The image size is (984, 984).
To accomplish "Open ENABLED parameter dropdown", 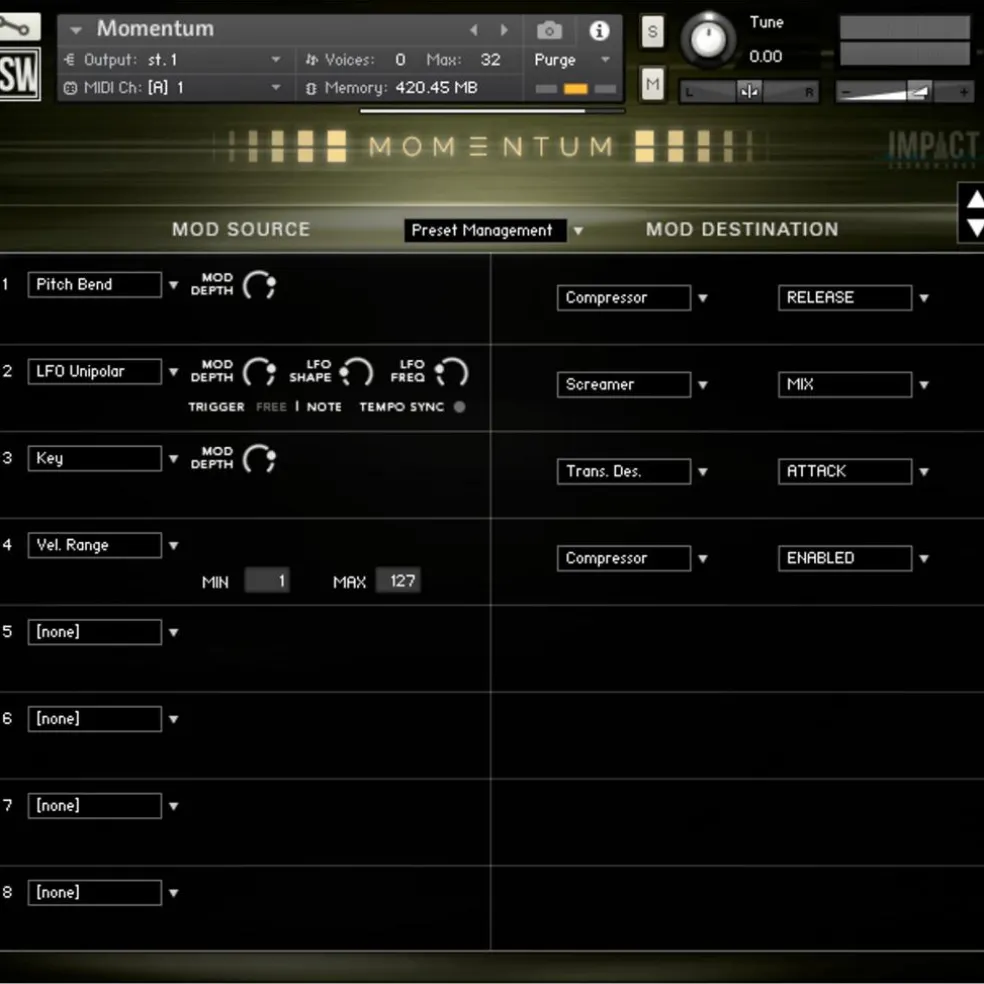I will pyautogui.click(x=924, y=559).
